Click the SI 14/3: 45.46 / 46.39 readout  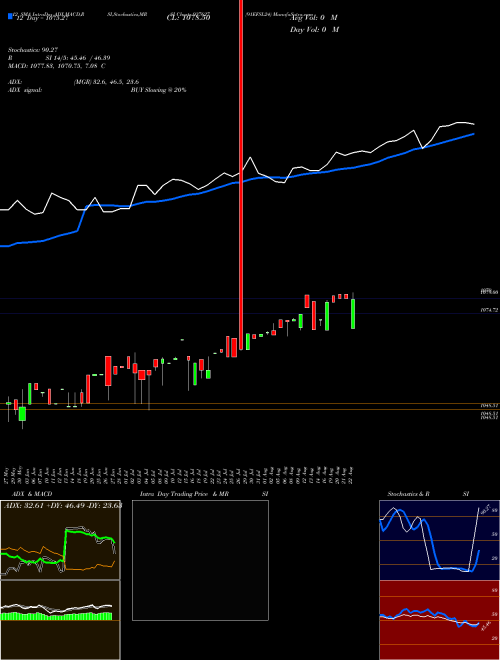pyautogui.click(x=76, y=58)
